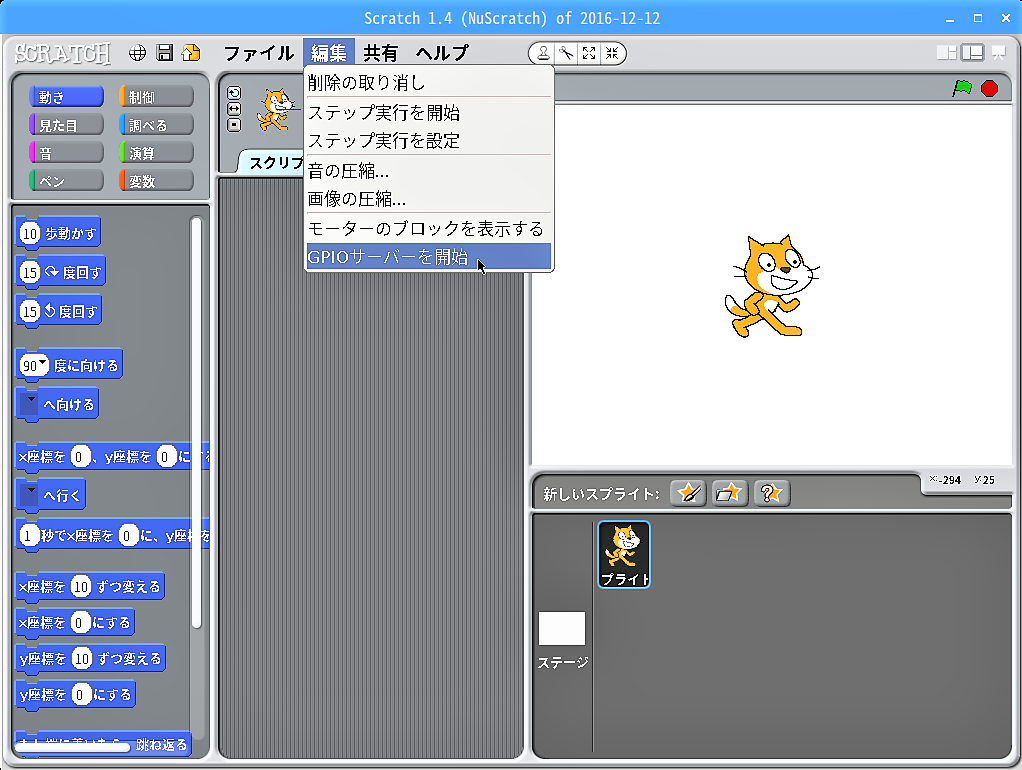Click the blocks palette vertical scrollbar
The image size is (1022, 770).
[196, 422]
